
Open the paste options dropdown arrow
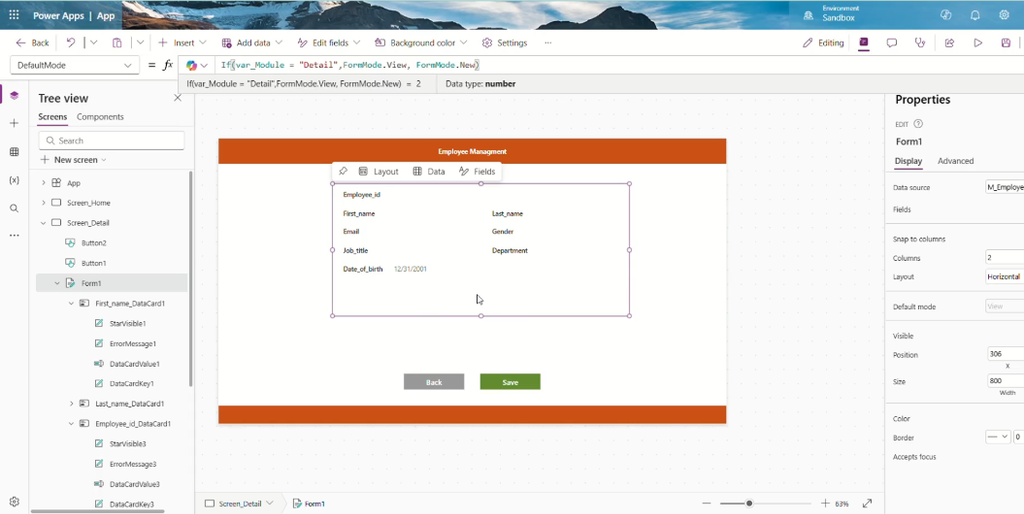point(140,42)
